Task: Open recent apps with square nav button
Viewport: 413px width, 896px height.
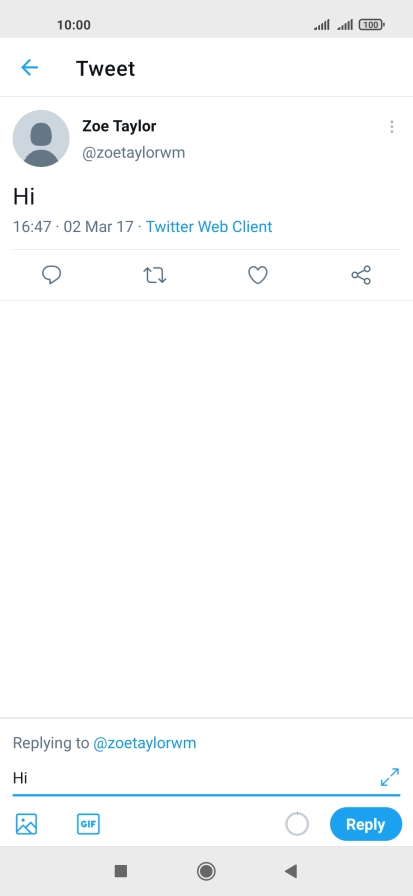Action: pos(121,871)
